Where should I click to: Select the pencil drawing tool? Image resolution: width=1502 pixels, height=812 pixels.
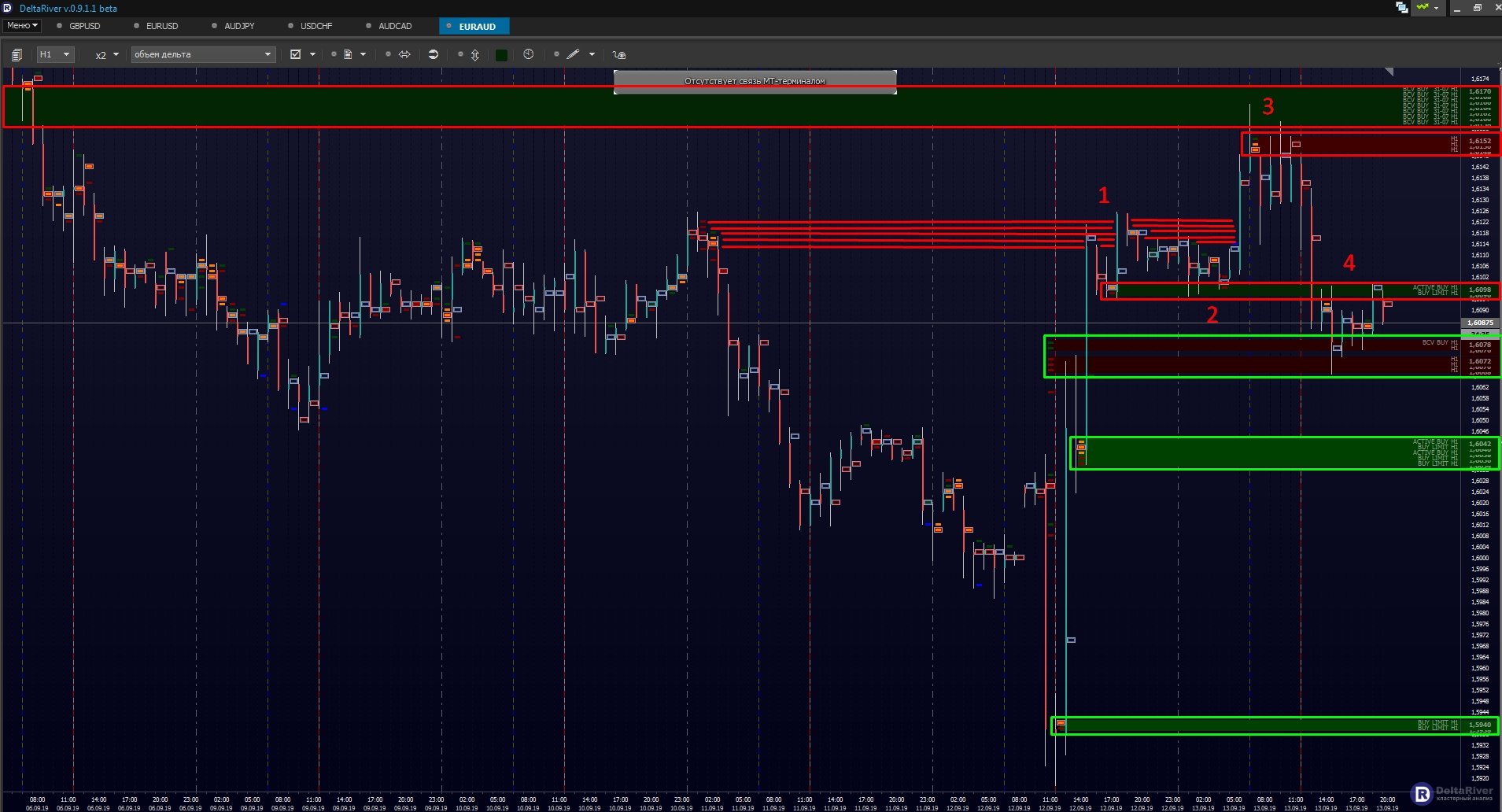[x=573, y=54]
